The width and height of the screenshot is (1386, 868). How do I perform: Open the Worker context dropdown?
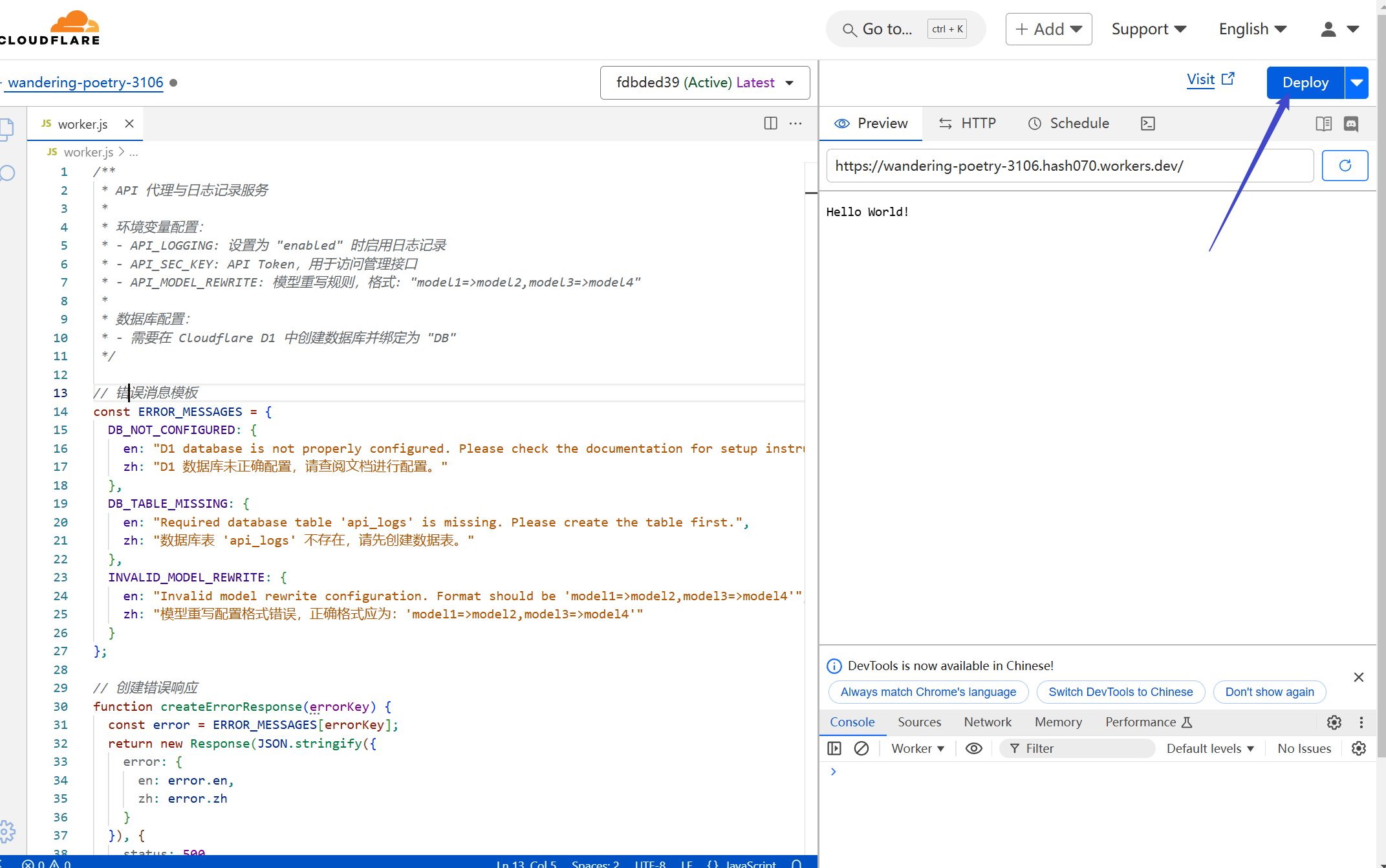pos(918,748)
